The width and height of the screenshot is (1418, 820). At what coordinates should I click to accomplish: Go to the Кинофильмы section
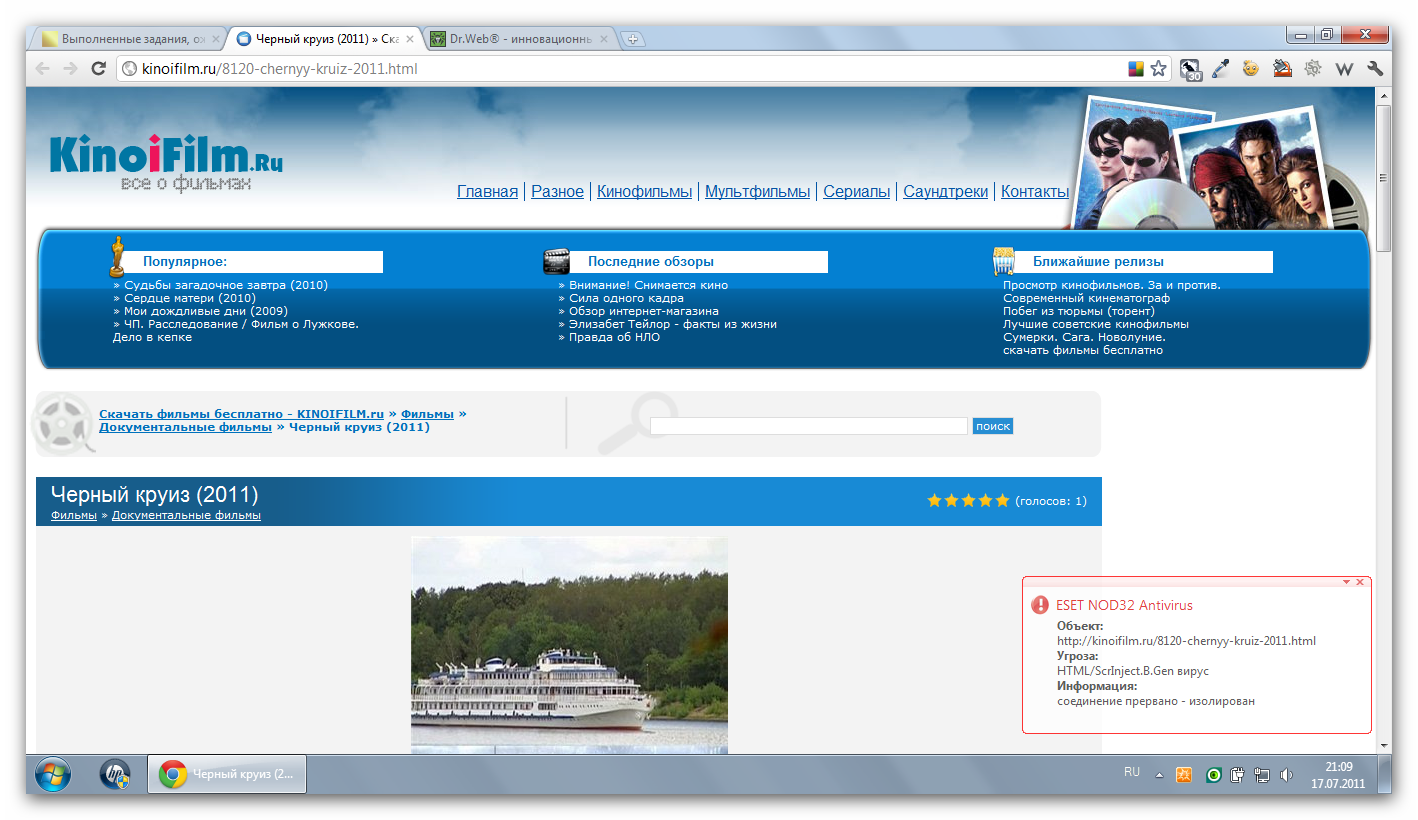644,192
